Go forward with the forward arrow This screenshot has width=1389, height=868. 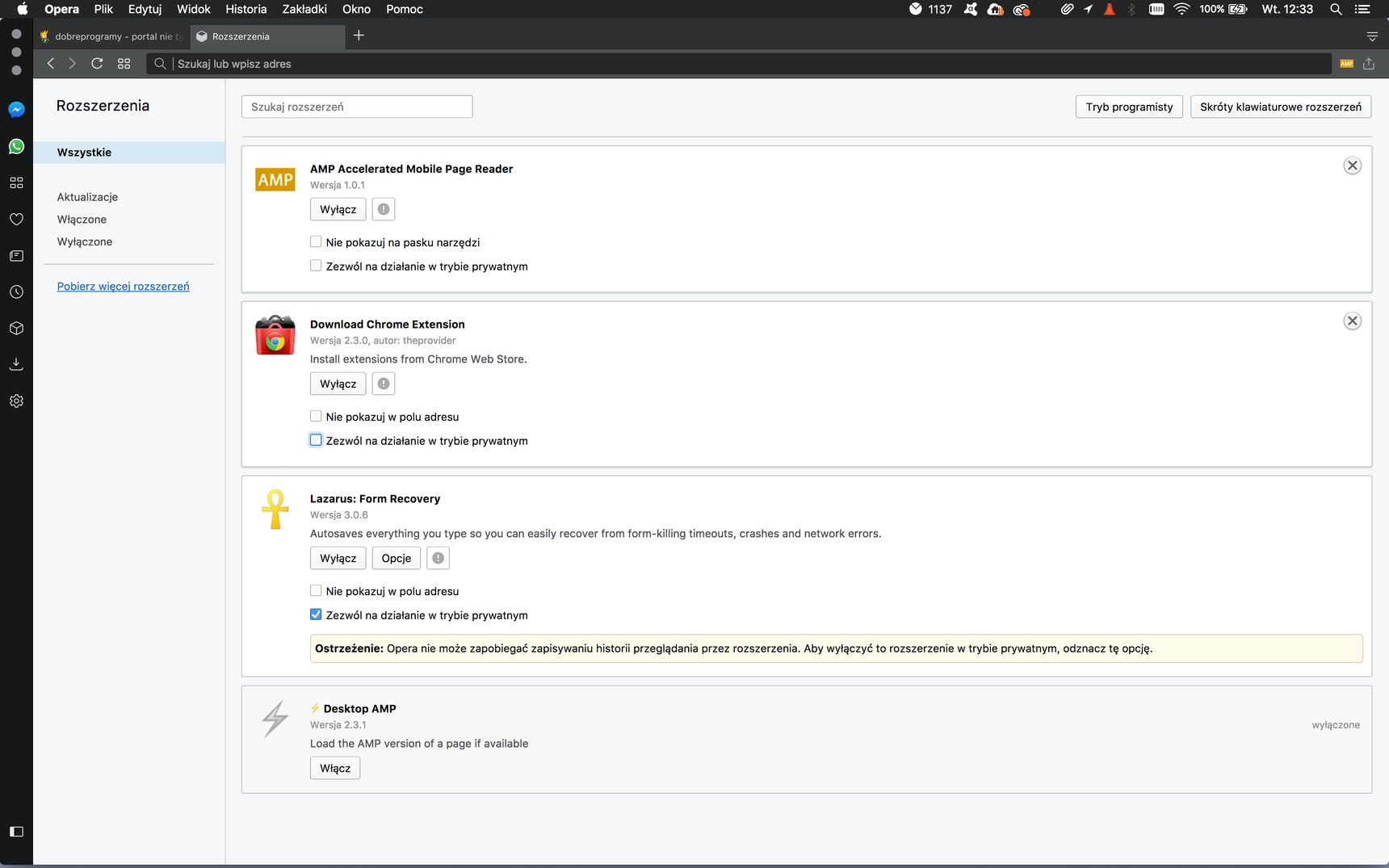tap(73, 63)
